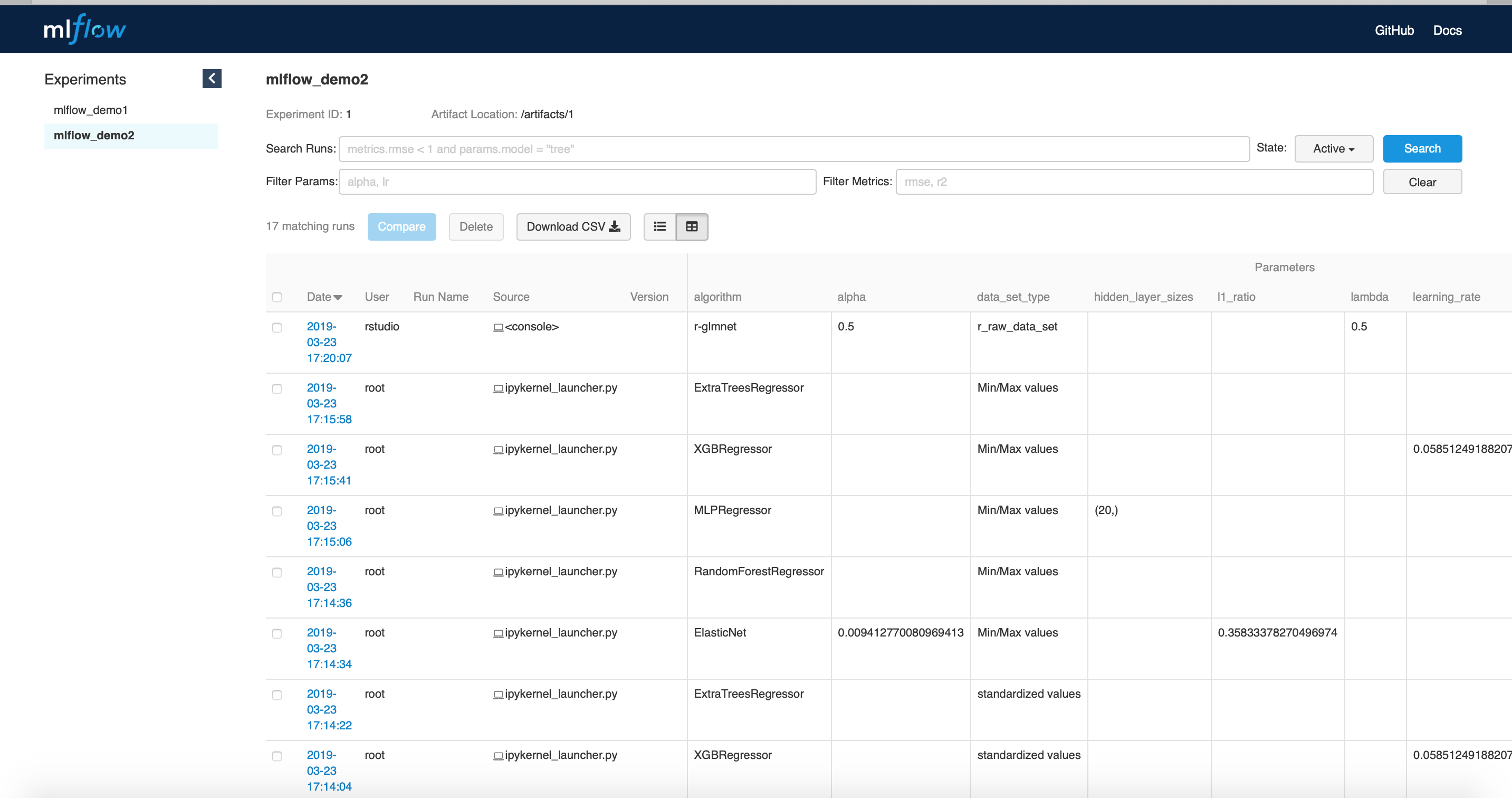
Task: Click the console source laptop icon
Action: point(499,328)
